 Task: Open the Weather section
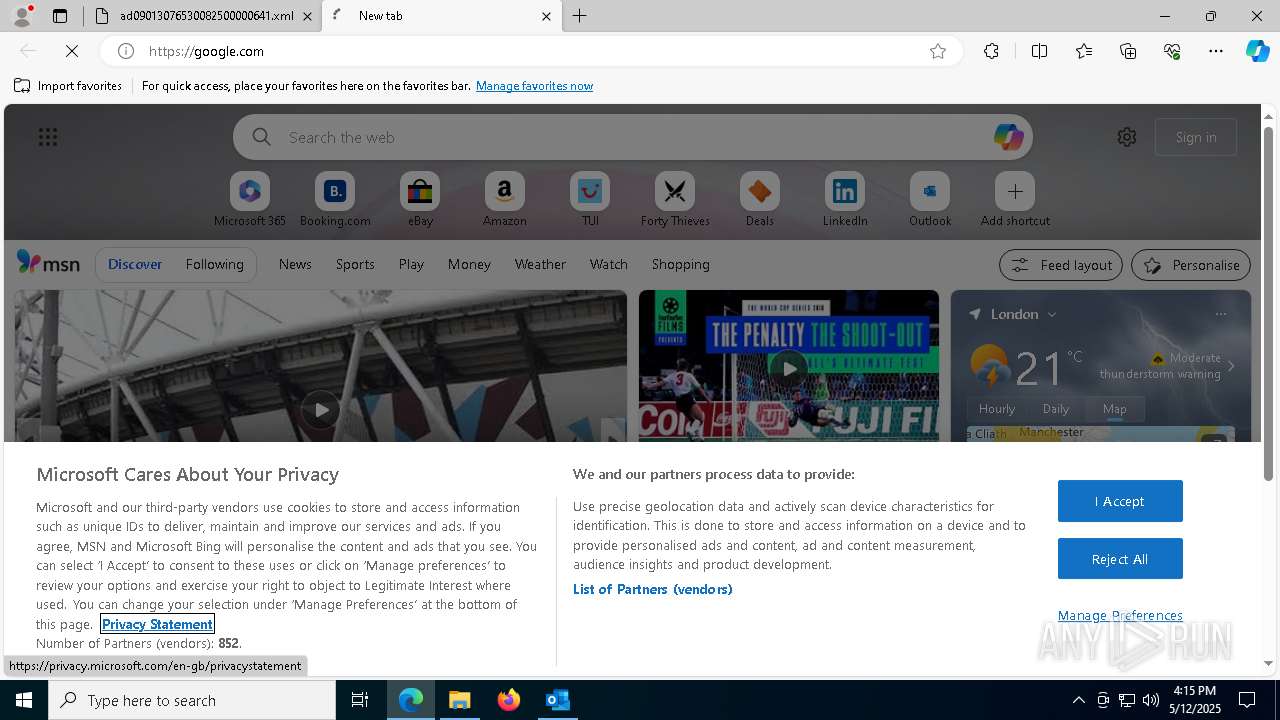[x=540, y=264]
